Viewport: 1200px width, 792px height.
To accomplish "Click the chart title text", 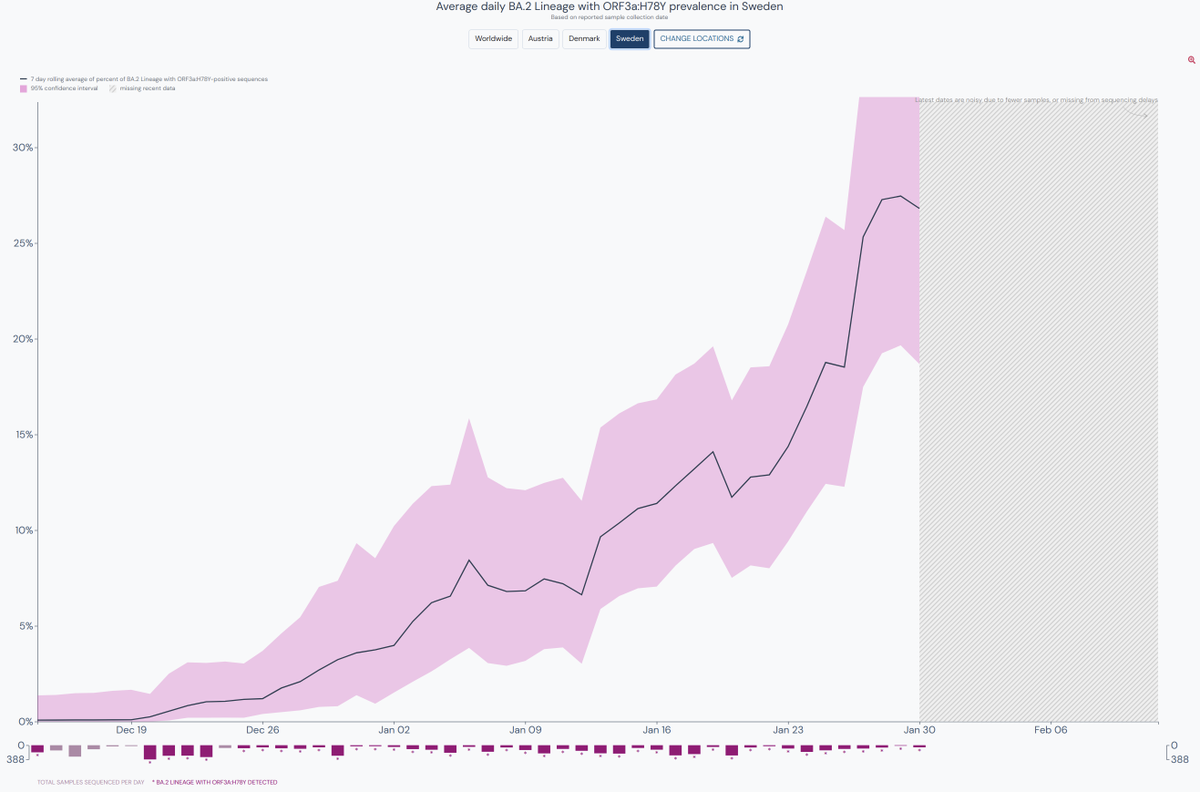I will pyautogui.click(x=609, y=7).
